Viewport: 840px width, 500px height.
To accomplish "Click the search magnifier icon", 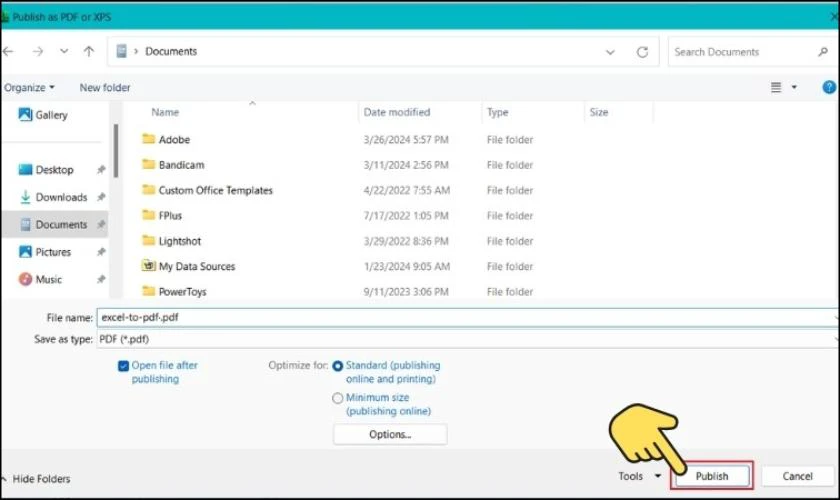I will [x=823, y=52].
